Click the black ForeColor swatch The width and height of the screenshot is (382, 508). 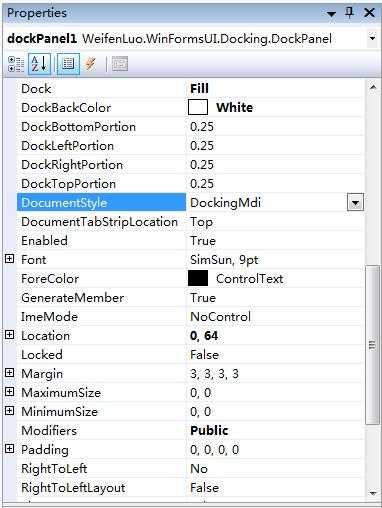198,278
